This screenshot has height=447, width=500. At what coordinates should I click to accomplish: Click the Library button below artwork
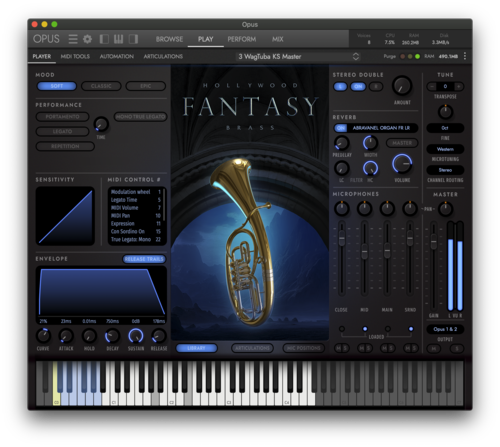point(196,348)
